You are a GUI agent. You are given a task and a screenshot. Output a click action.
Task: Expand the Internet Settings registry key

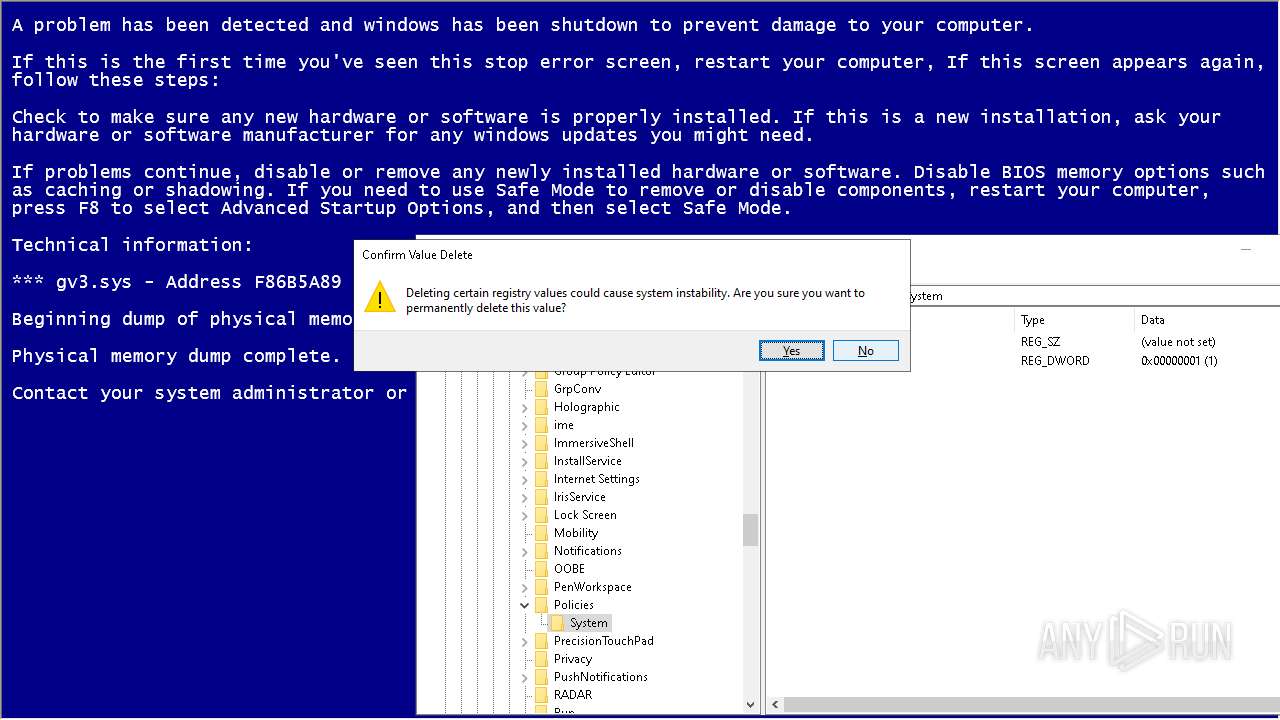525,479
